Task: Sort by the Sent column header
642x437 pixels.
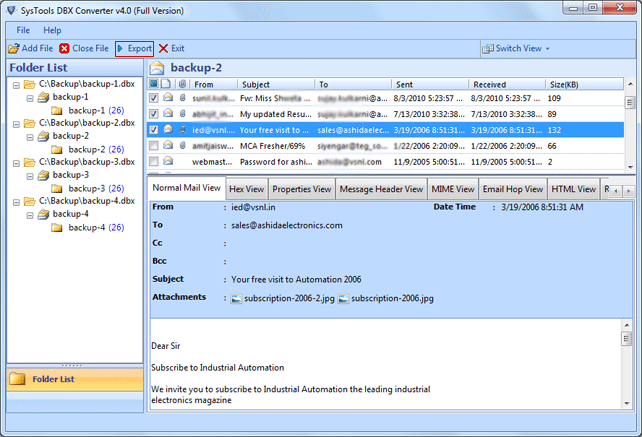Action: pos(430,84)
